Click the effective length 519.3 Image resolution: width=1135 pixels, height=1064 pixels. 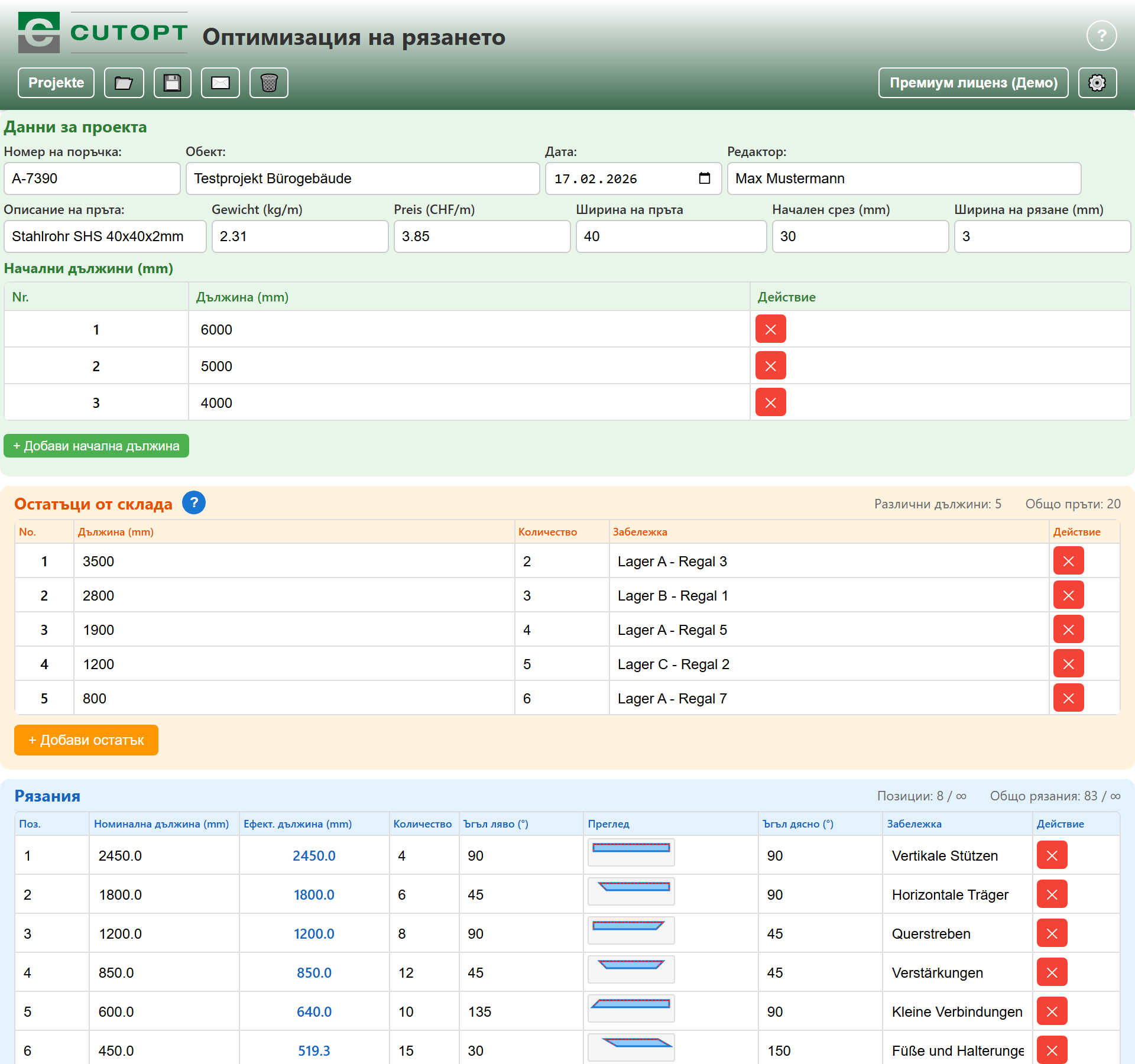314,1050
